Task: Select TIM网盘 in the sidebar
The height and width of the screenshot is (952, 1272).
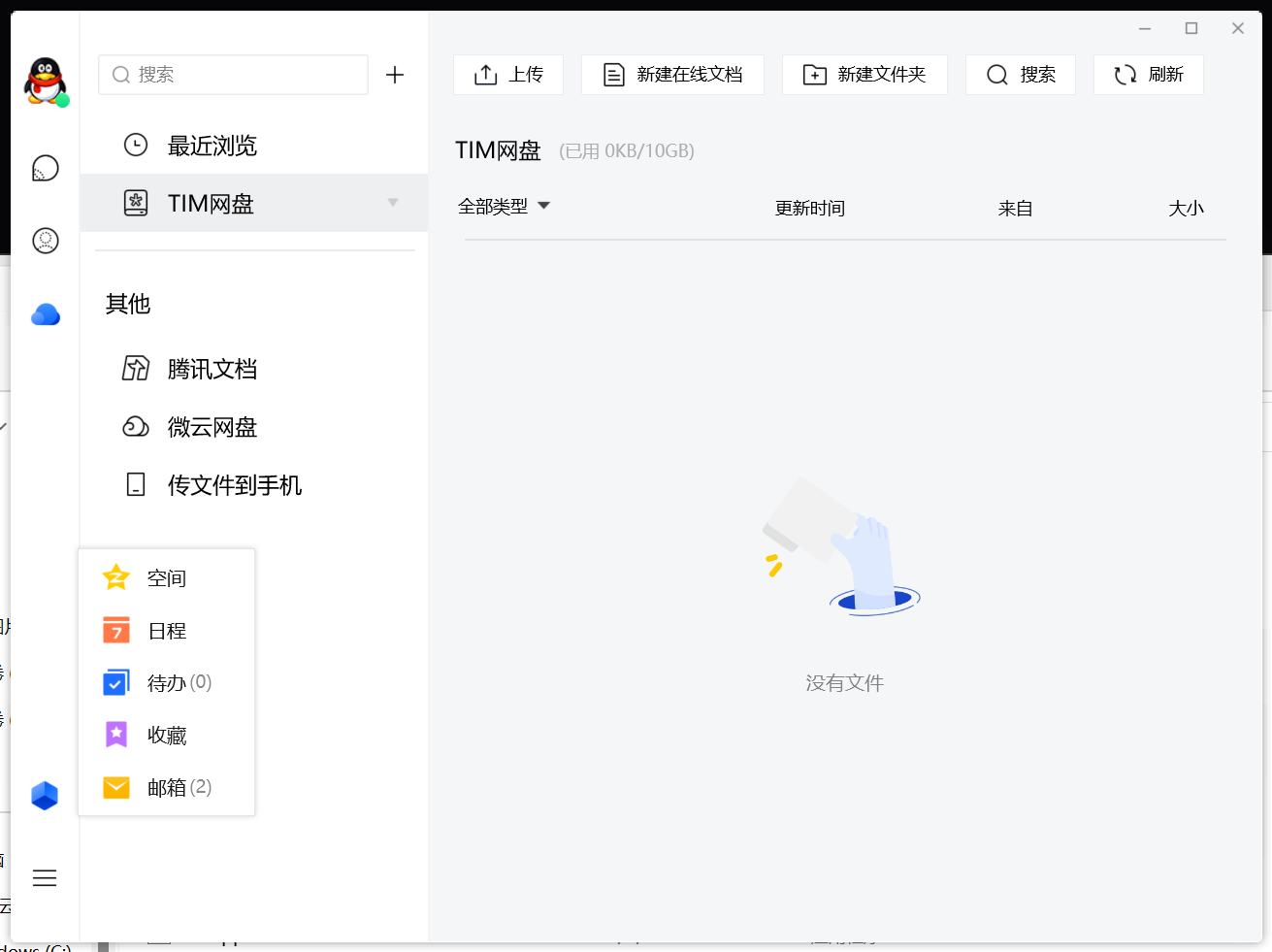Action: [x=254, y=203]
